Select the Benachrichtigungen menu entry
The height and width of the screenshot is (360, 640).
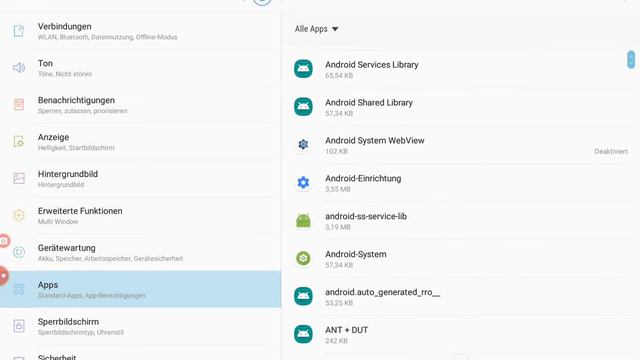140,105
